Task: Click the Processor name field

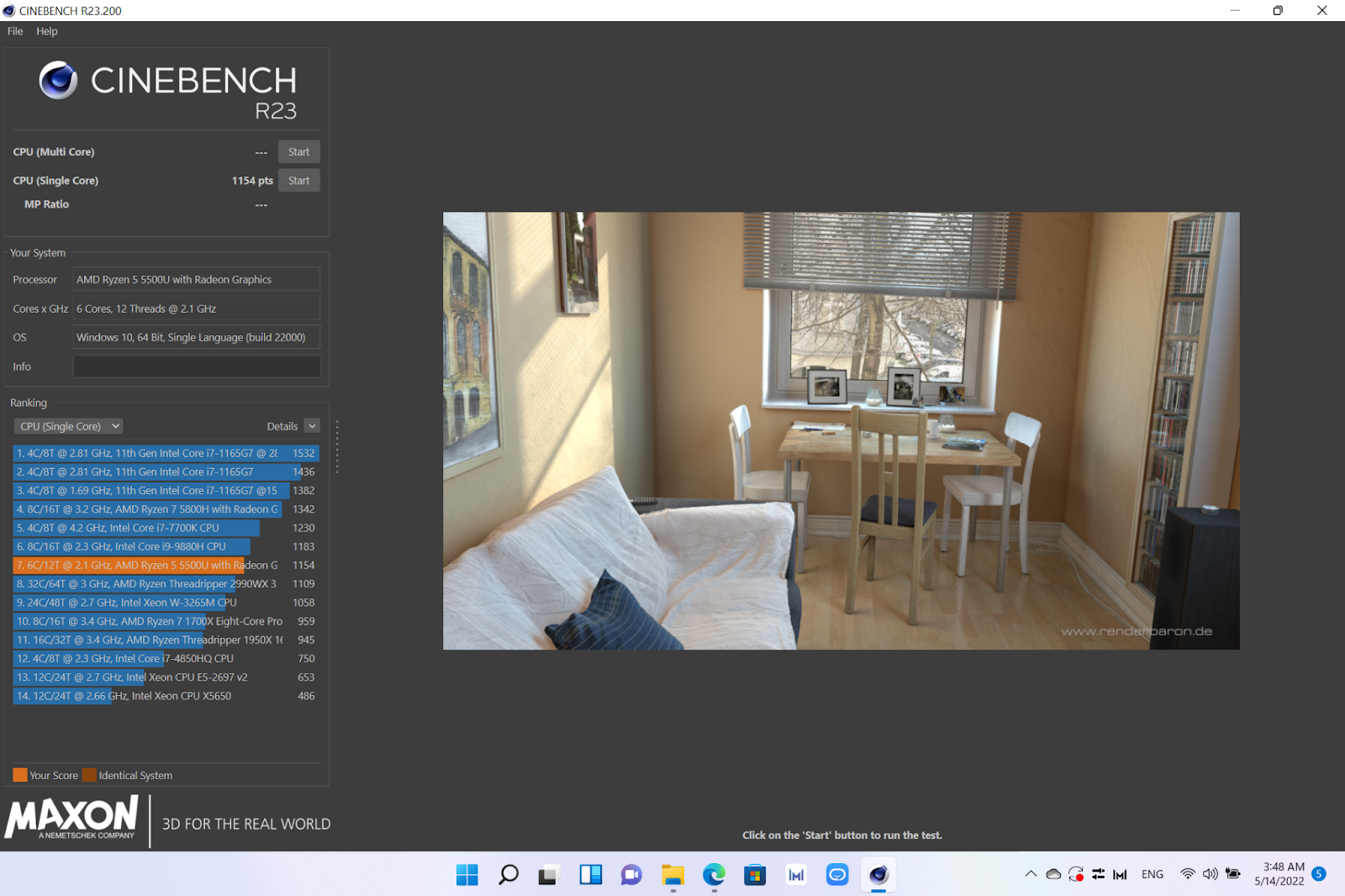Action: (197, 279)
